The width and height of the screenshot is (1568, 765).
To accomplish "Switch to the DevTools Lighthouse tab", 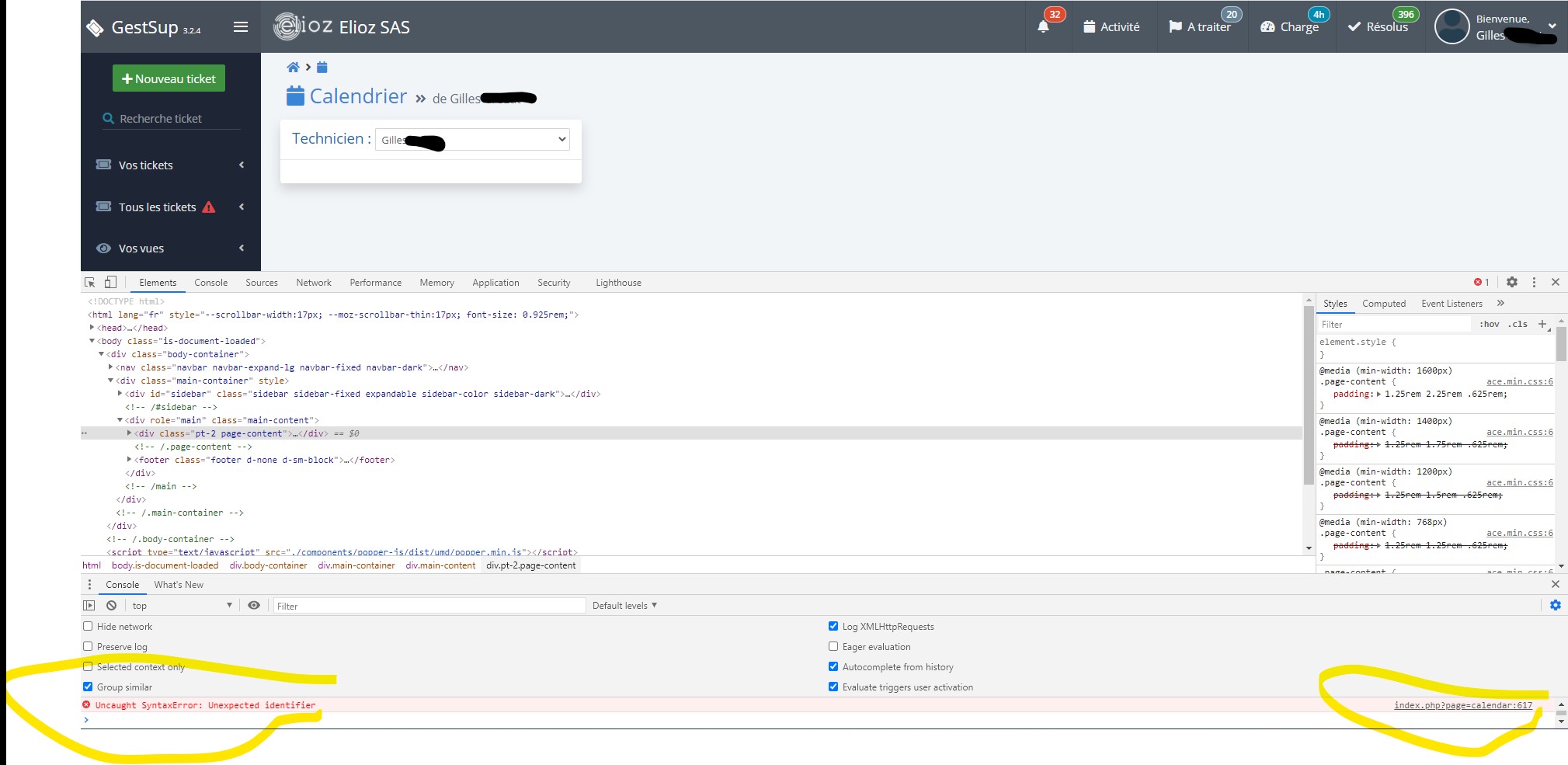I will point(619,283).
